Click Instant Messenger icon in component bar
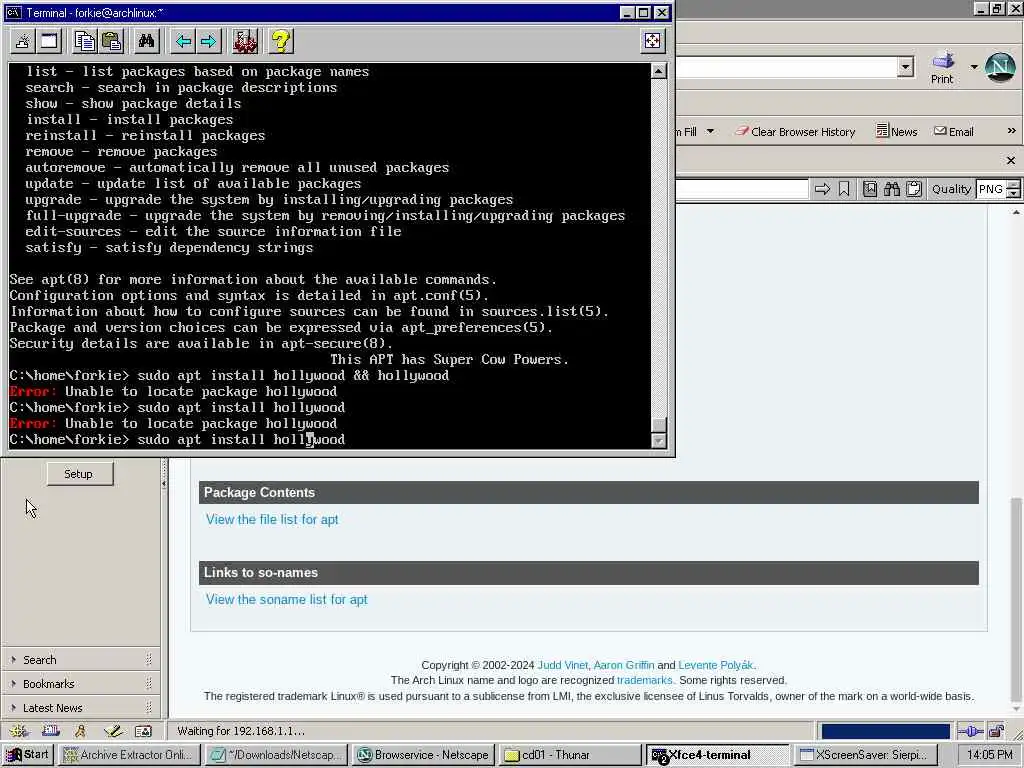This screenshot has height=768, width=1024. click(81, 731)
